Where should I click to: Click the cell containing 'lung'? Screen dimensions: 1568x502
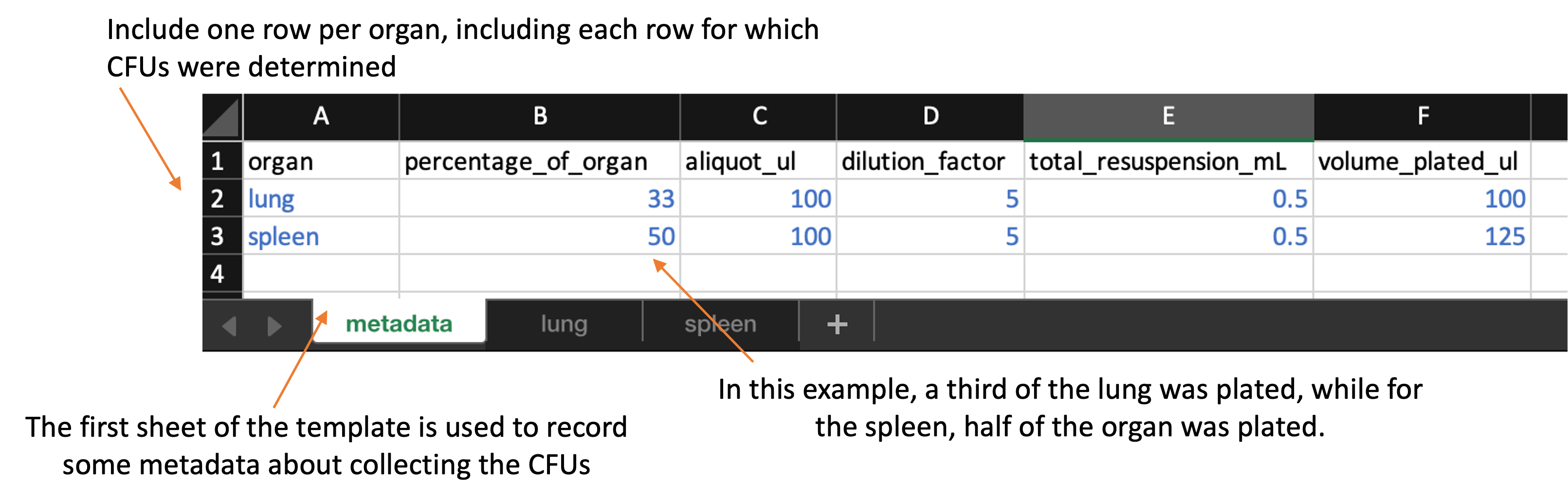[321, 199]
